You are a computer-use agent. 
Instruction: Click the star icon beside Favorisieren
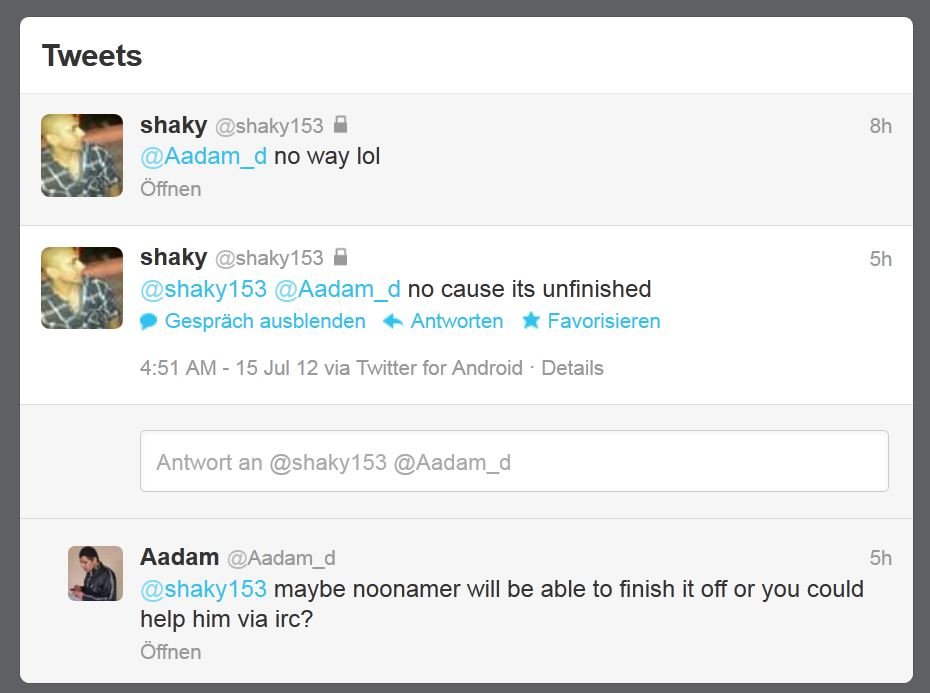point(531,320)
